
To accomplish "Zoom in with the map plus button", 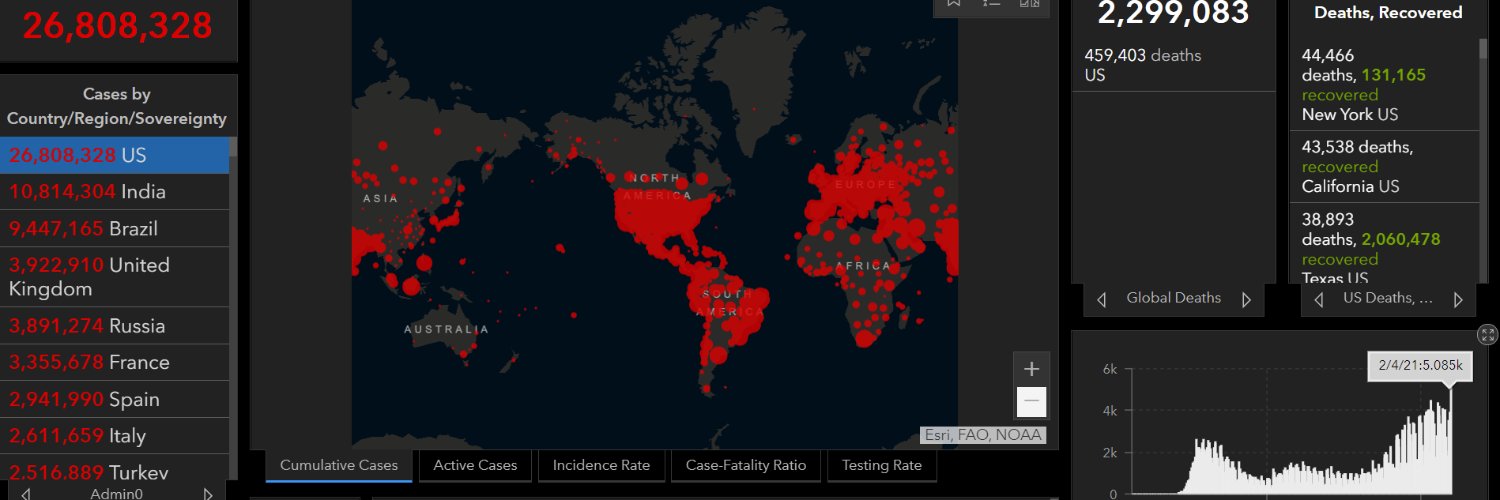I will (1032, 368).
